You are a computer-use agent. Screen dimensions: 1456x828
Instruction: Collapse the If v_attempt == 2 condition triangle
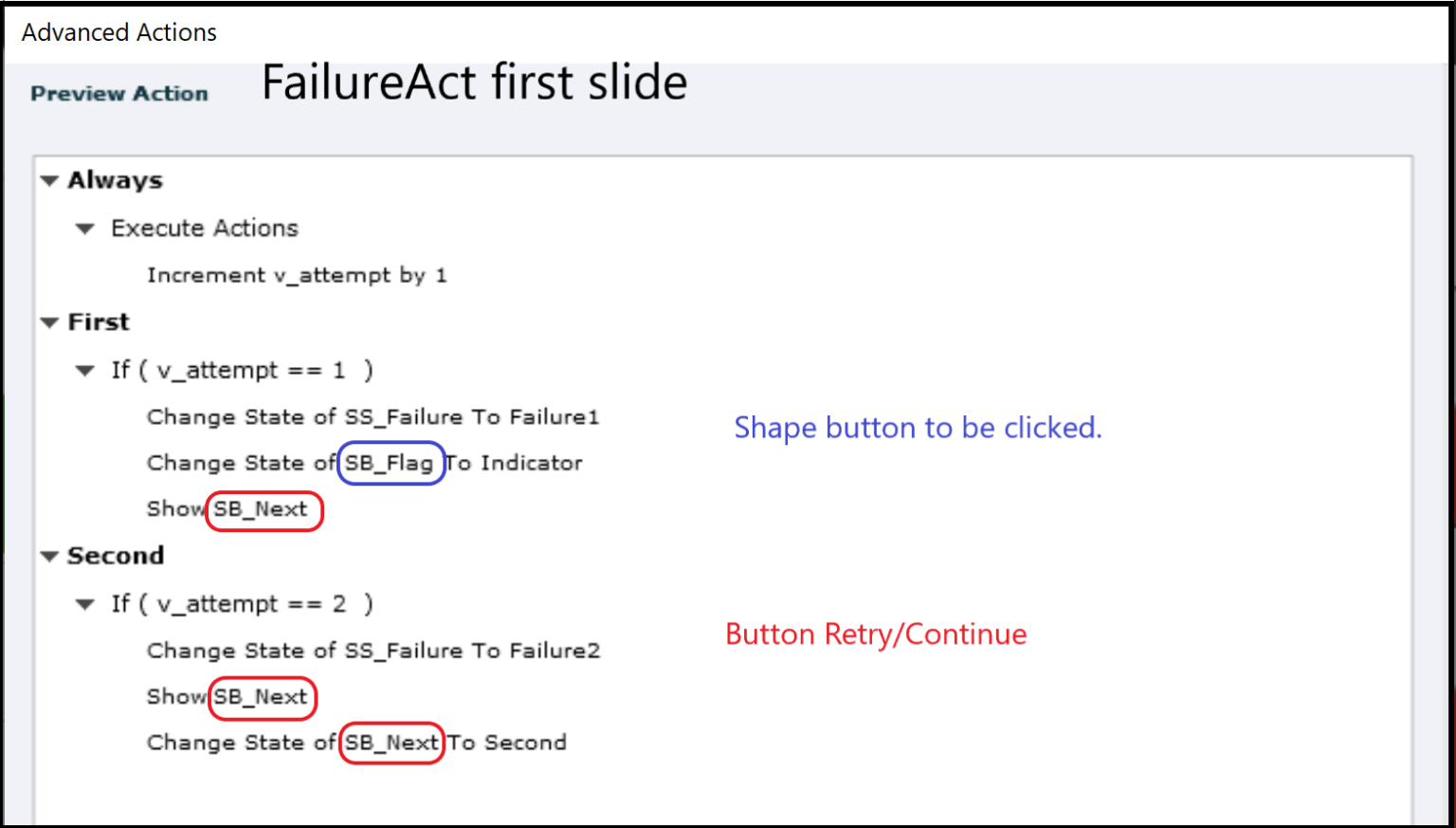[84, 604]
